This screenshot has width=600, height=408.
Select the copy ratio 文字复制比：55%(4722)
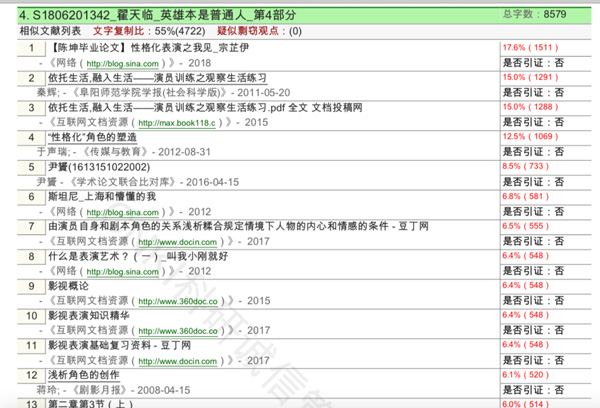click(149, 31)
